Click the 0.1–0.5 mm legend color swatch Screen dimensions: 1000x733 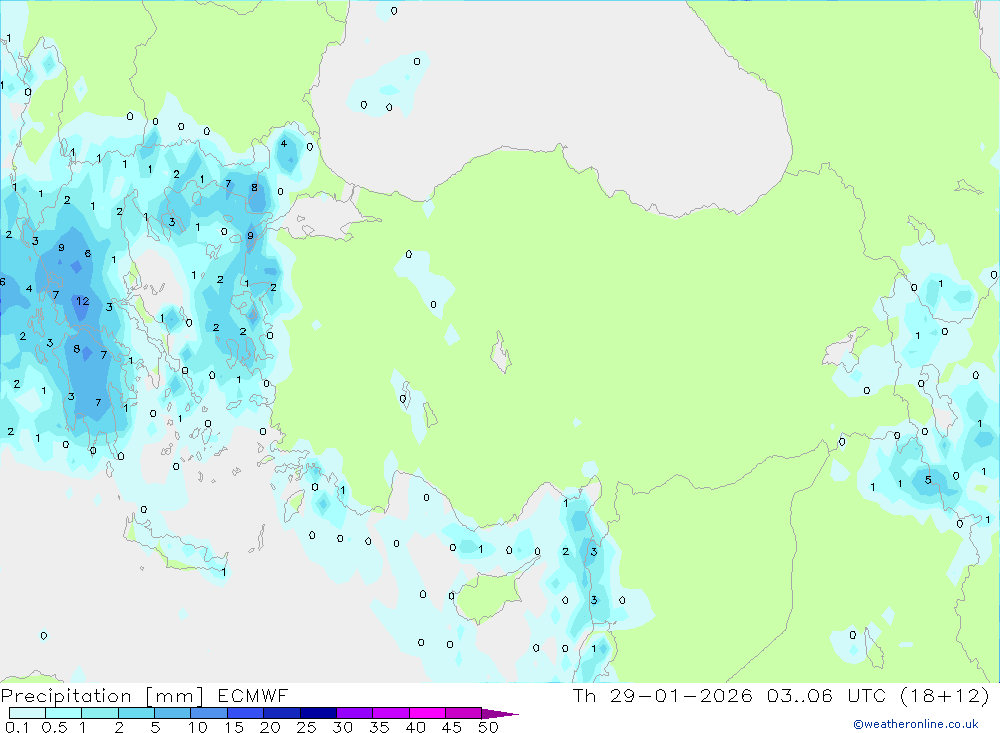(x=27, y=713)
